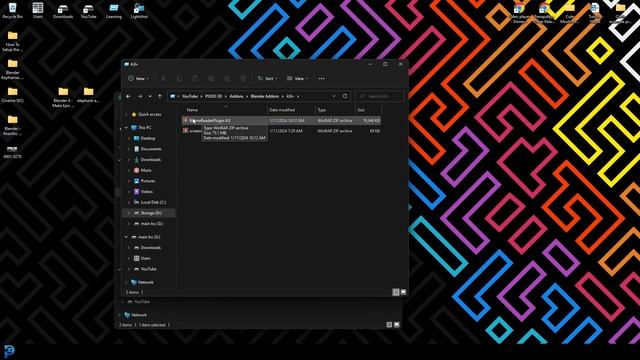Select the 0001-0270 desktop file

(x=13, y=152)
